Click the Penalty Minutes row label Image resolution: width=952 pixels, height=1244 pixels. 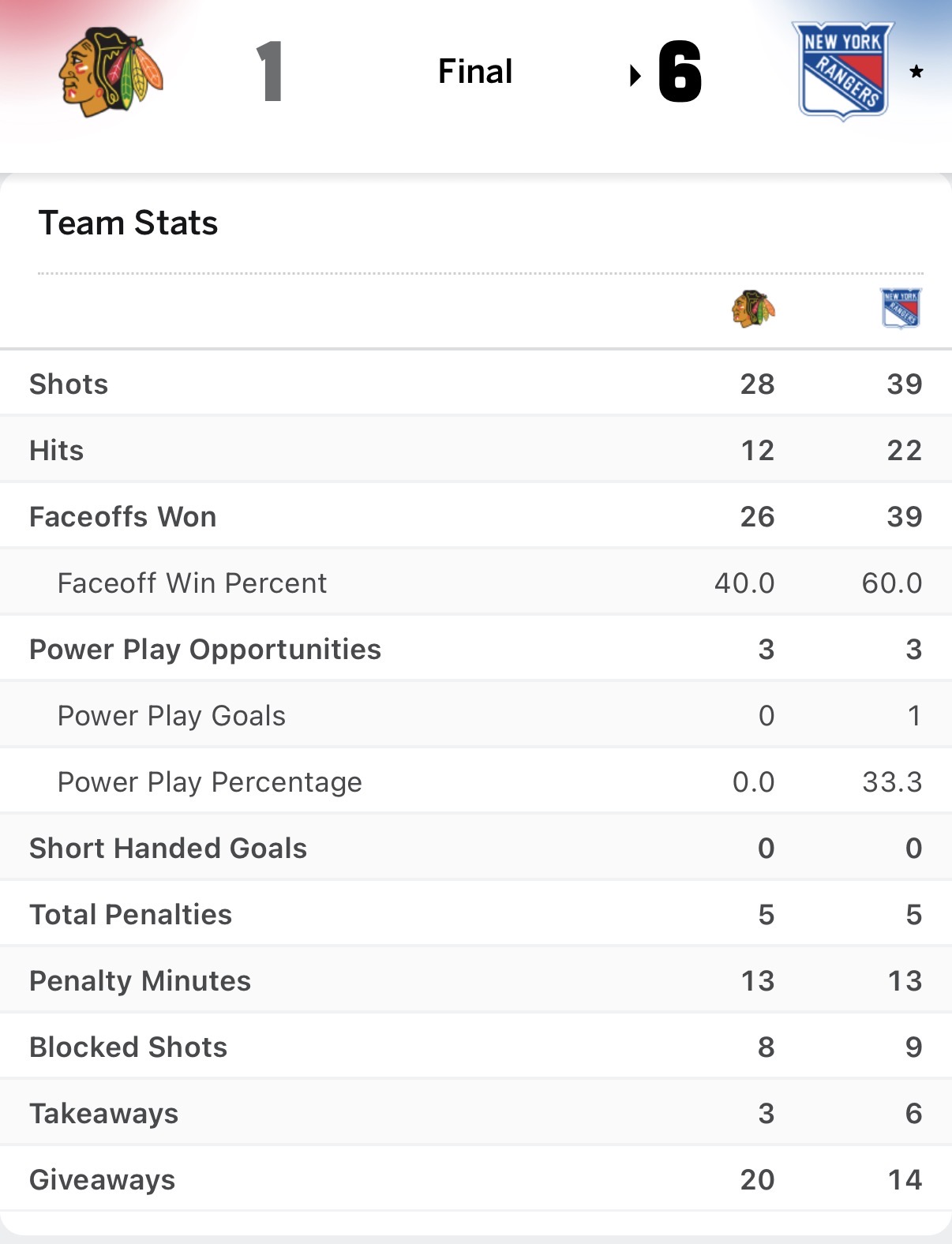pos(141,981)
